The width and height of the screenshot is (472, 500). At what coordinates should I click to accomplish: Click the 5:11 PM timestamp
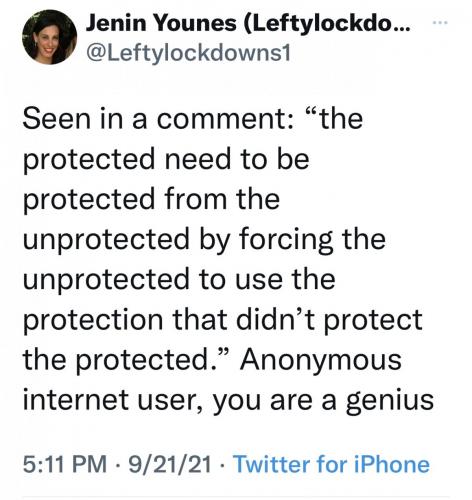(65, 464)
